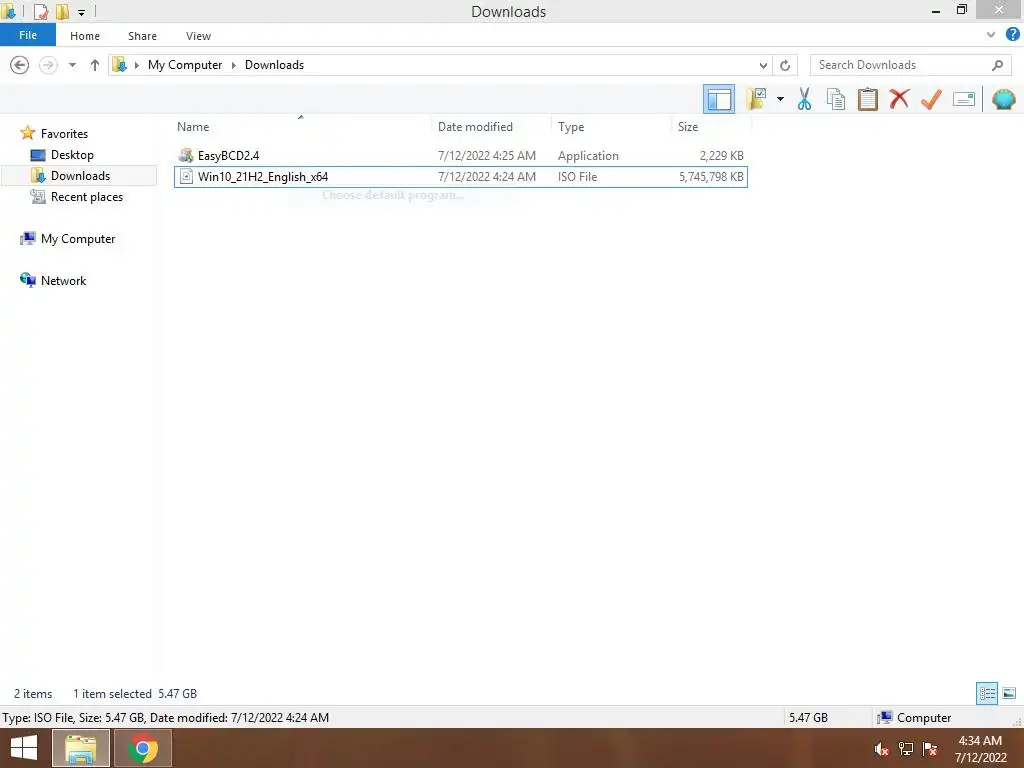Expand the breadcrumb arrow after My Computer
Screen dimensions: 1024x768
click(233, 65)
